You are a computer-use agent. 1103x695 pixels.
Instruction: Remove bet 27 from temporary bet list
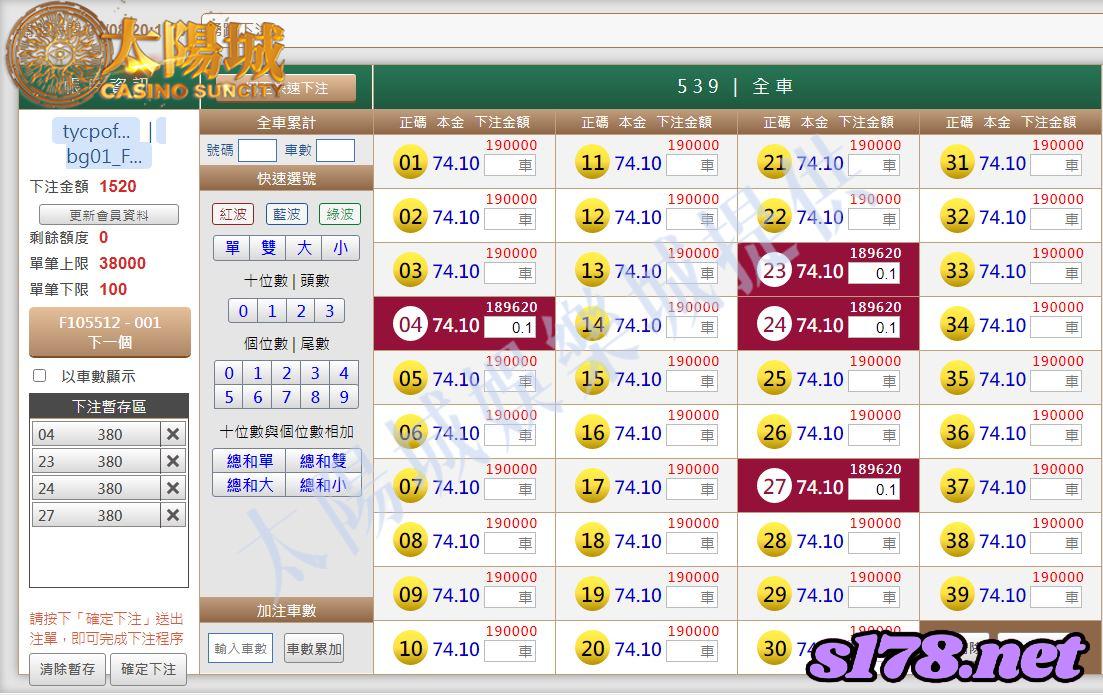click(x=172, y=516)
